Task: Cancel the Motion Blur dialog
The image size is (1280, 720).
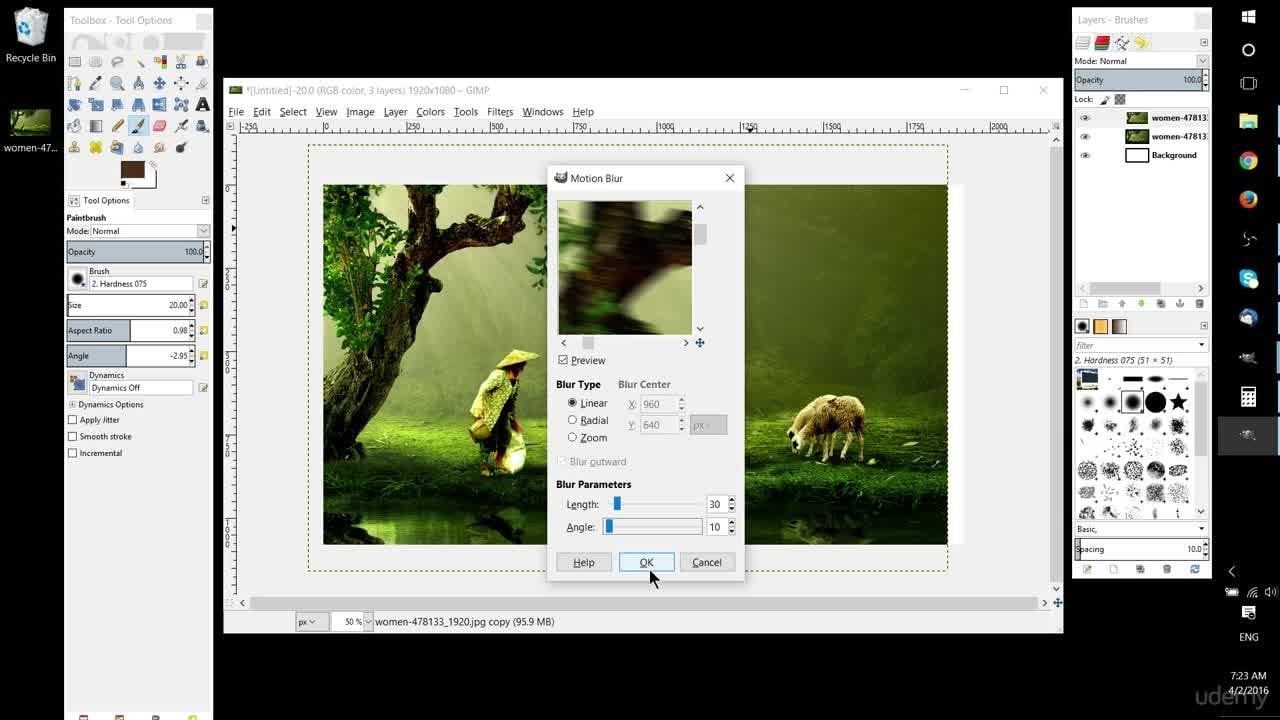Action: (706, 562)
